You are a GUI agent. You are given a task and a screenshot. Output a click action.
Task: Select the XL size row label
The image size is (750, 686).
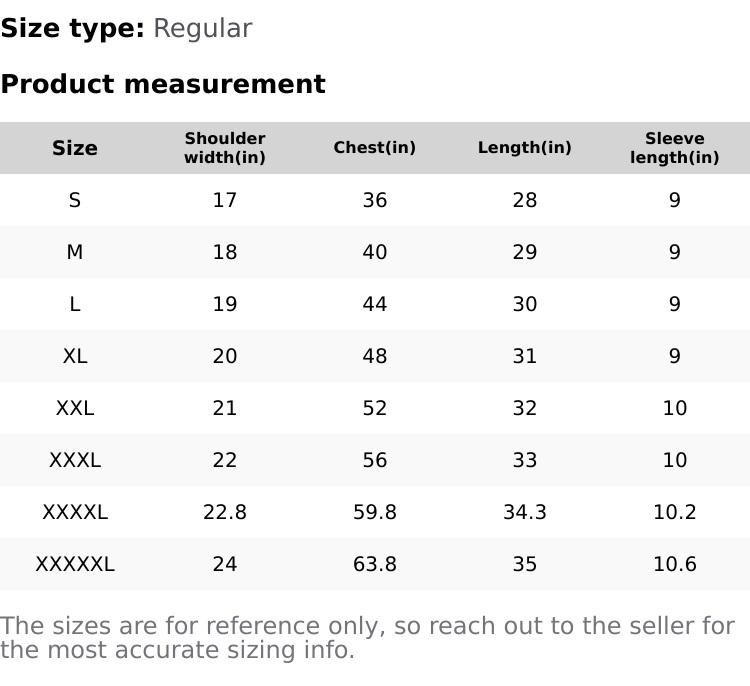(75, 356)
